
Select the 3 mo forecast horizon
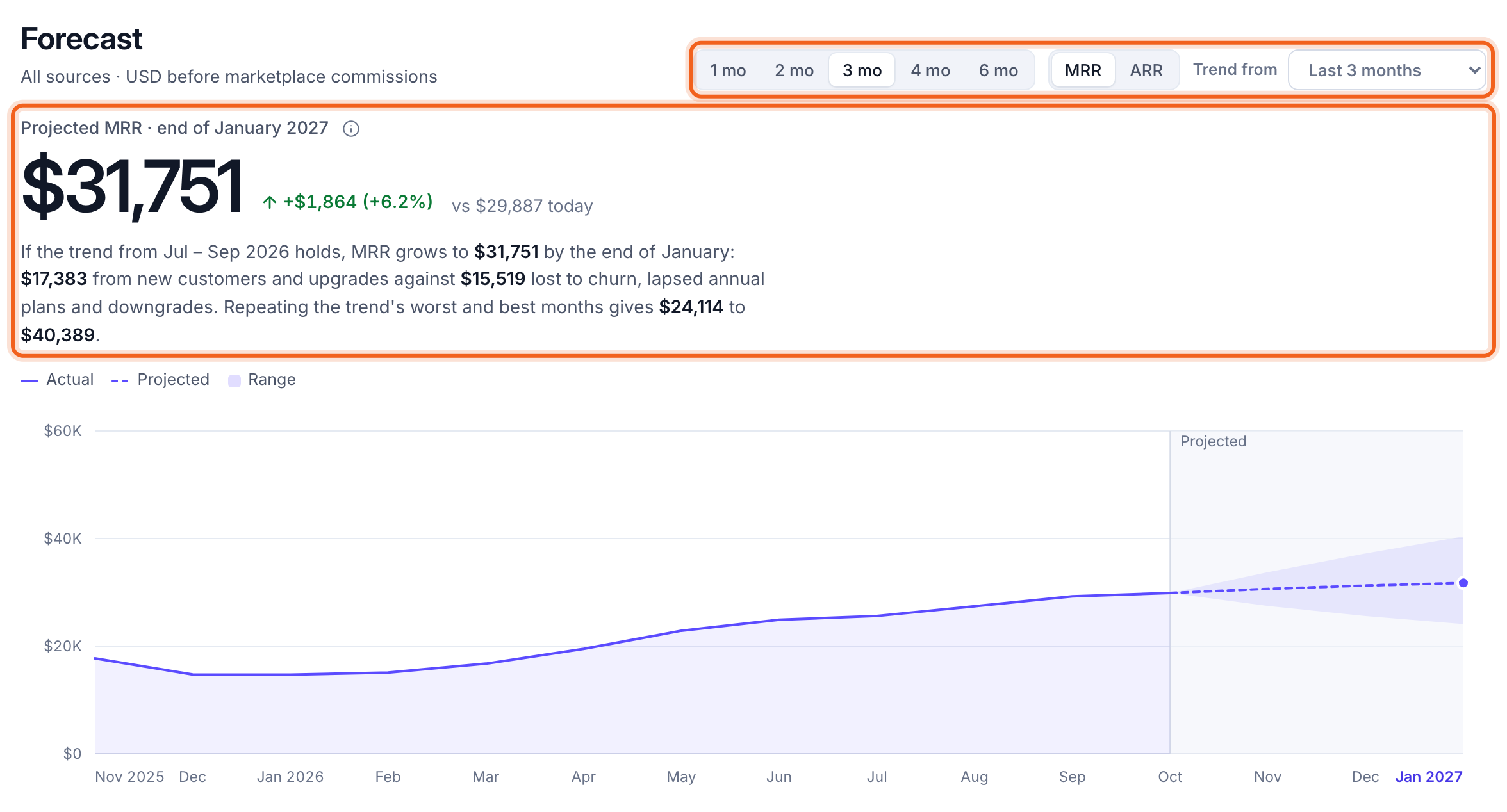[x=862, y=70]
